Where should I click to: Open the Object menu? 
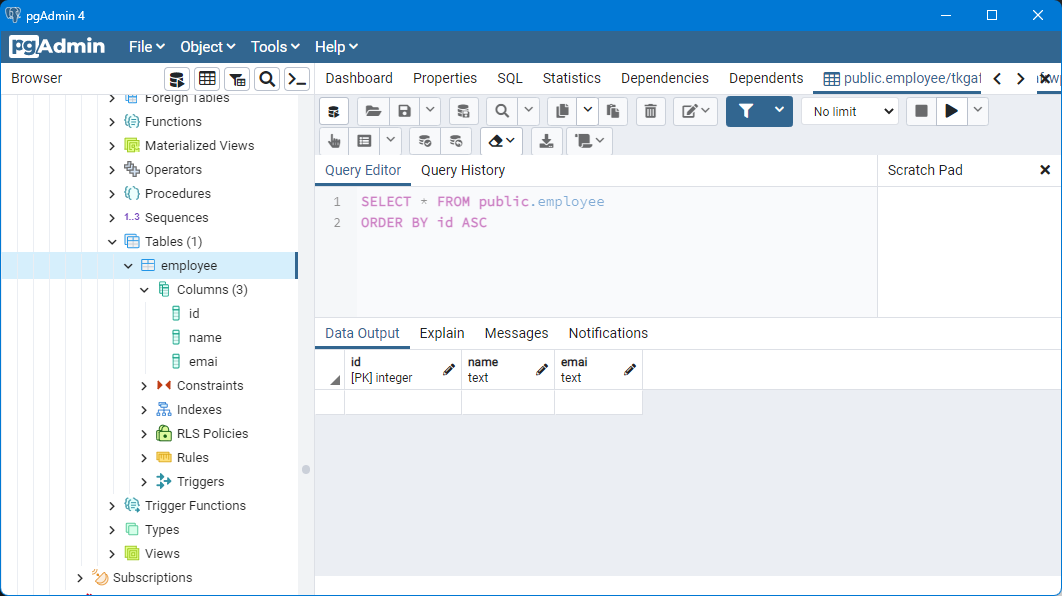207,47
